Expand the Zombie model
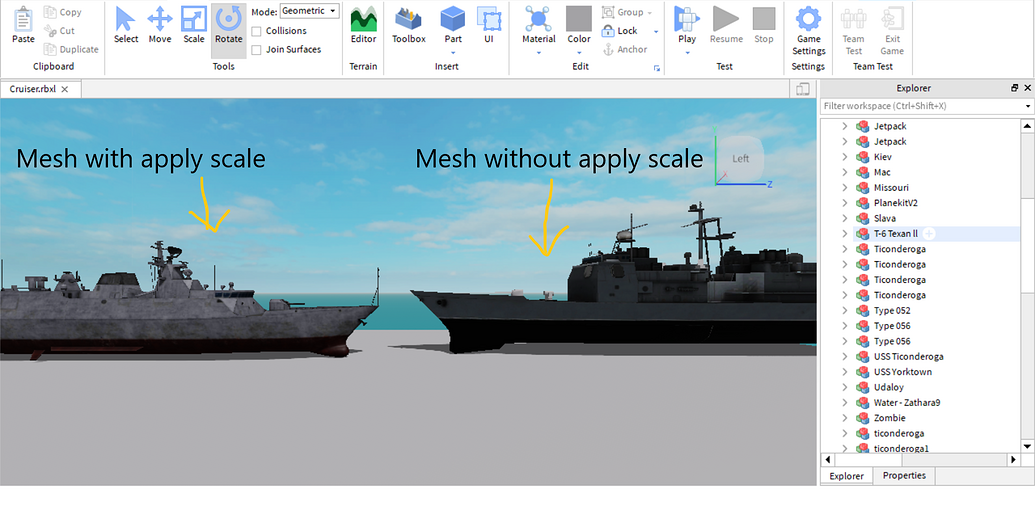 coord(844,418)
